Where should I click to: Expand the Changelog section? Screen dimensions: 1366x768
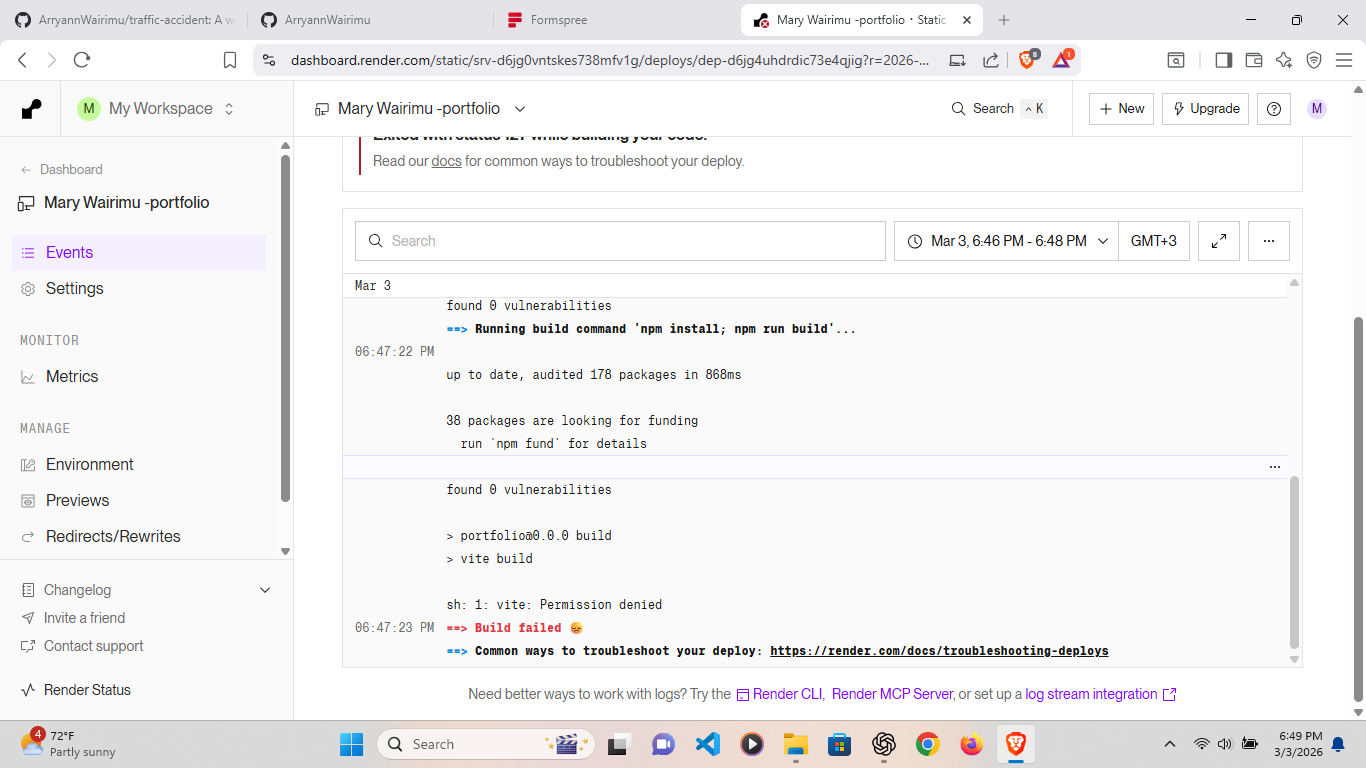point(146,590)
